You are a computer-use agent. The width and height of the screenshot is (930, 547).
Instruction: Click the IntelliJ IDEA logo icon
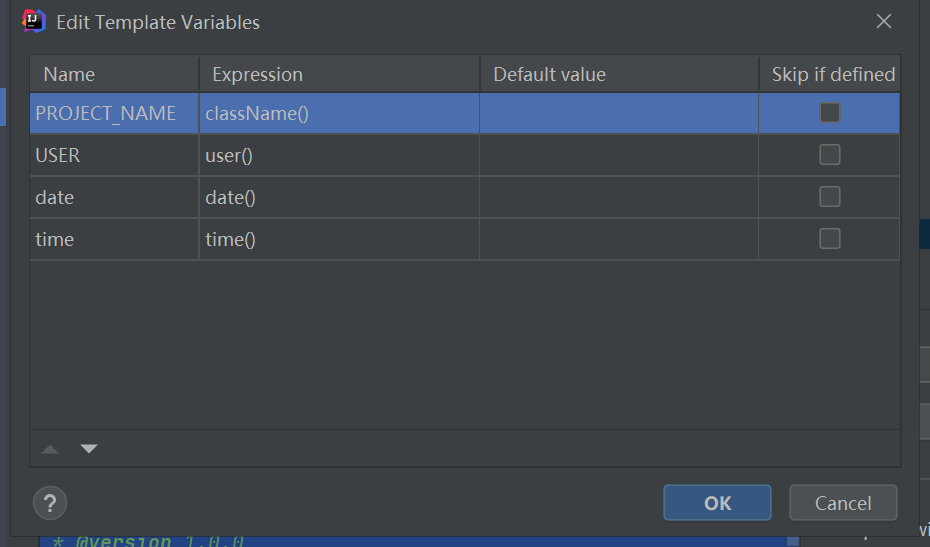click(x=34, y=22)
